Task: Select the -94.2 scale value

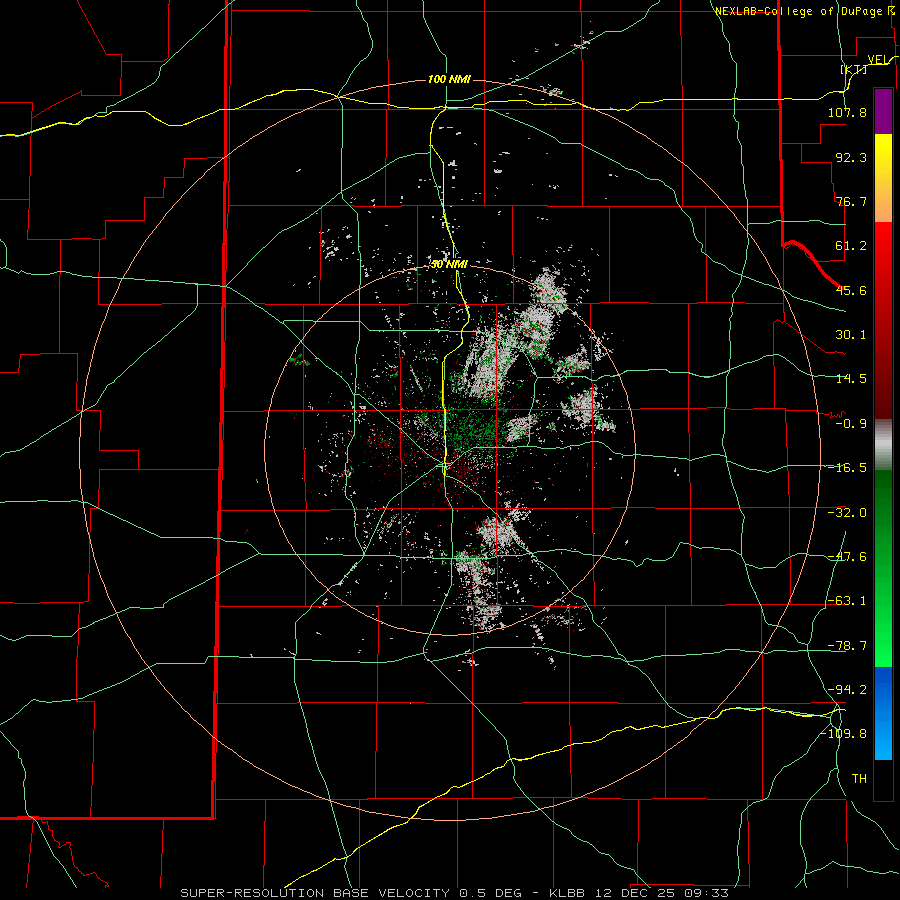Action: pos(847,689)
